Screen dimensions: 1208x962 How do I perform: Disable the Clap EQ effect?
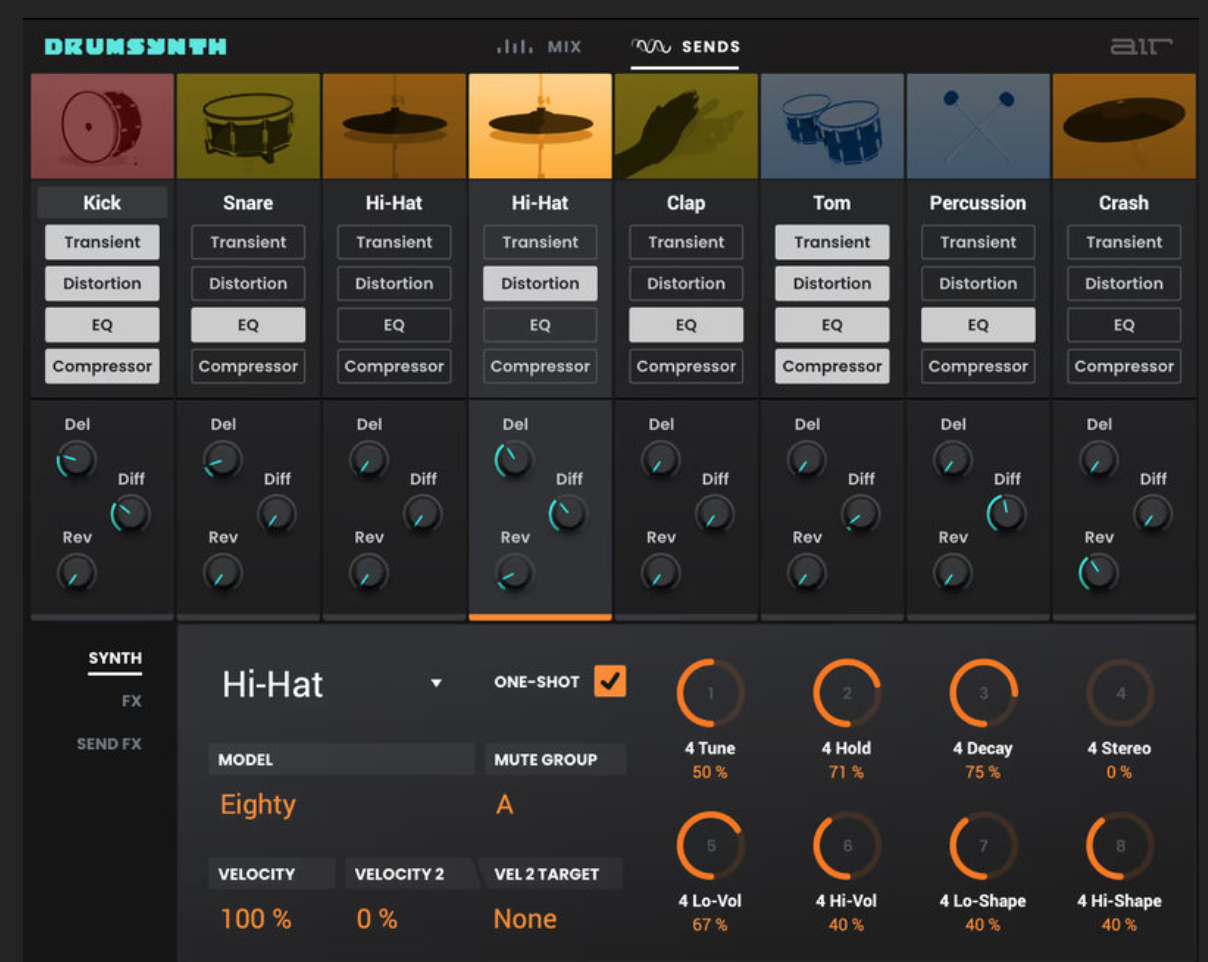click(x=686, y=325)
